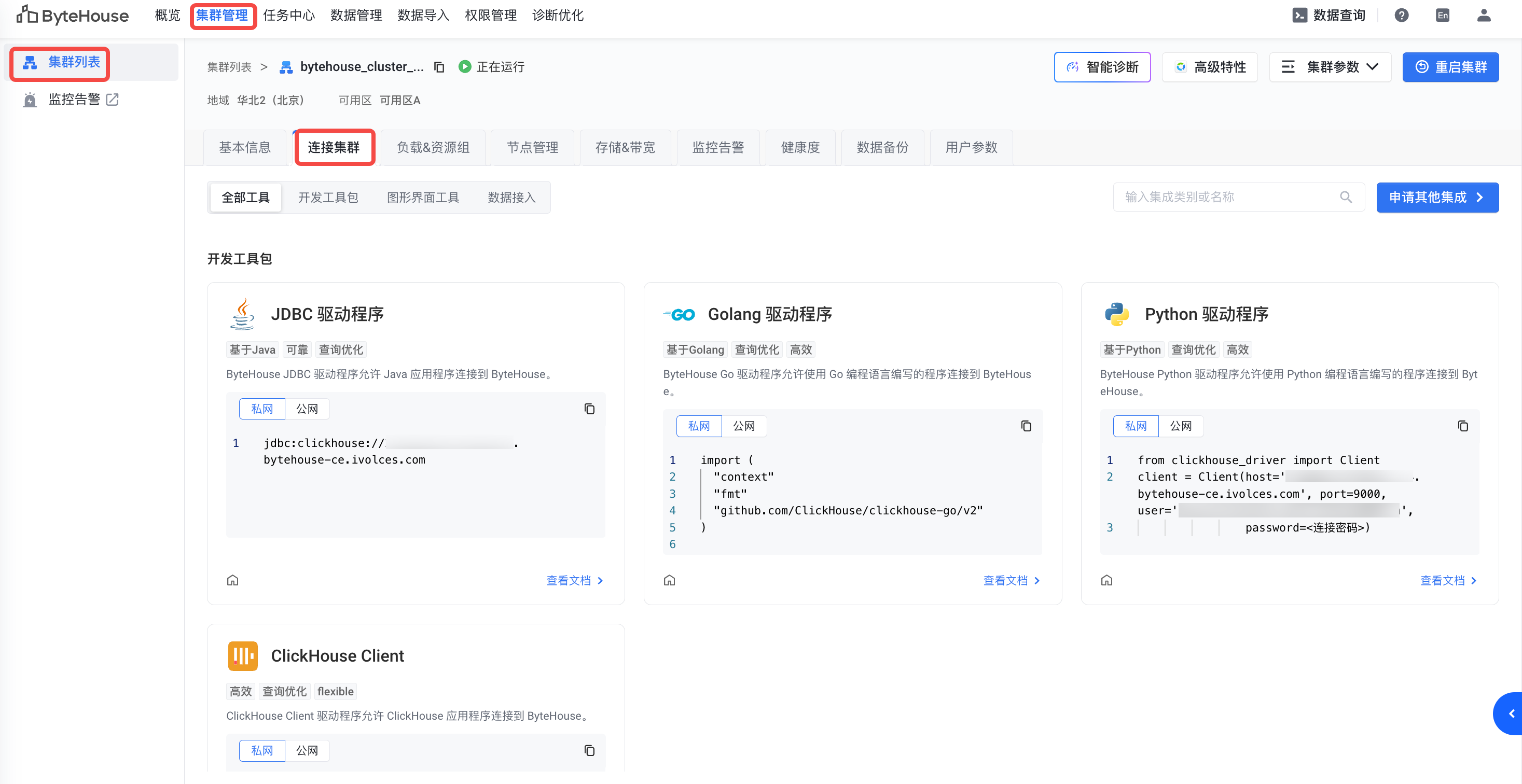Open the 集群参数 dropdown
1522x784 pixels.
pos(1330,67)
